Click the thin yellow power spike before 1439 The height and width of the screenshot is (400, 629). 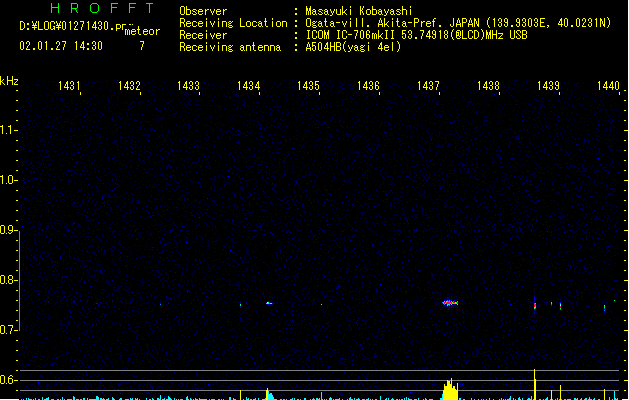[x=535, y=384]
